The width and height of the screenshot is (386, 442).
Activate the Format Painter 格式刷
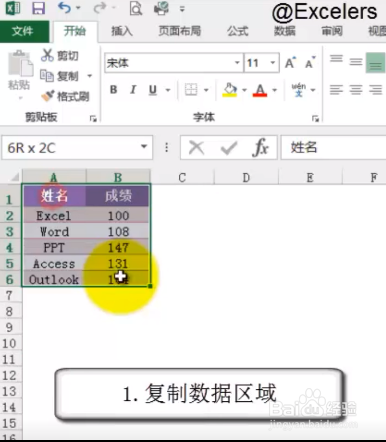65,96
